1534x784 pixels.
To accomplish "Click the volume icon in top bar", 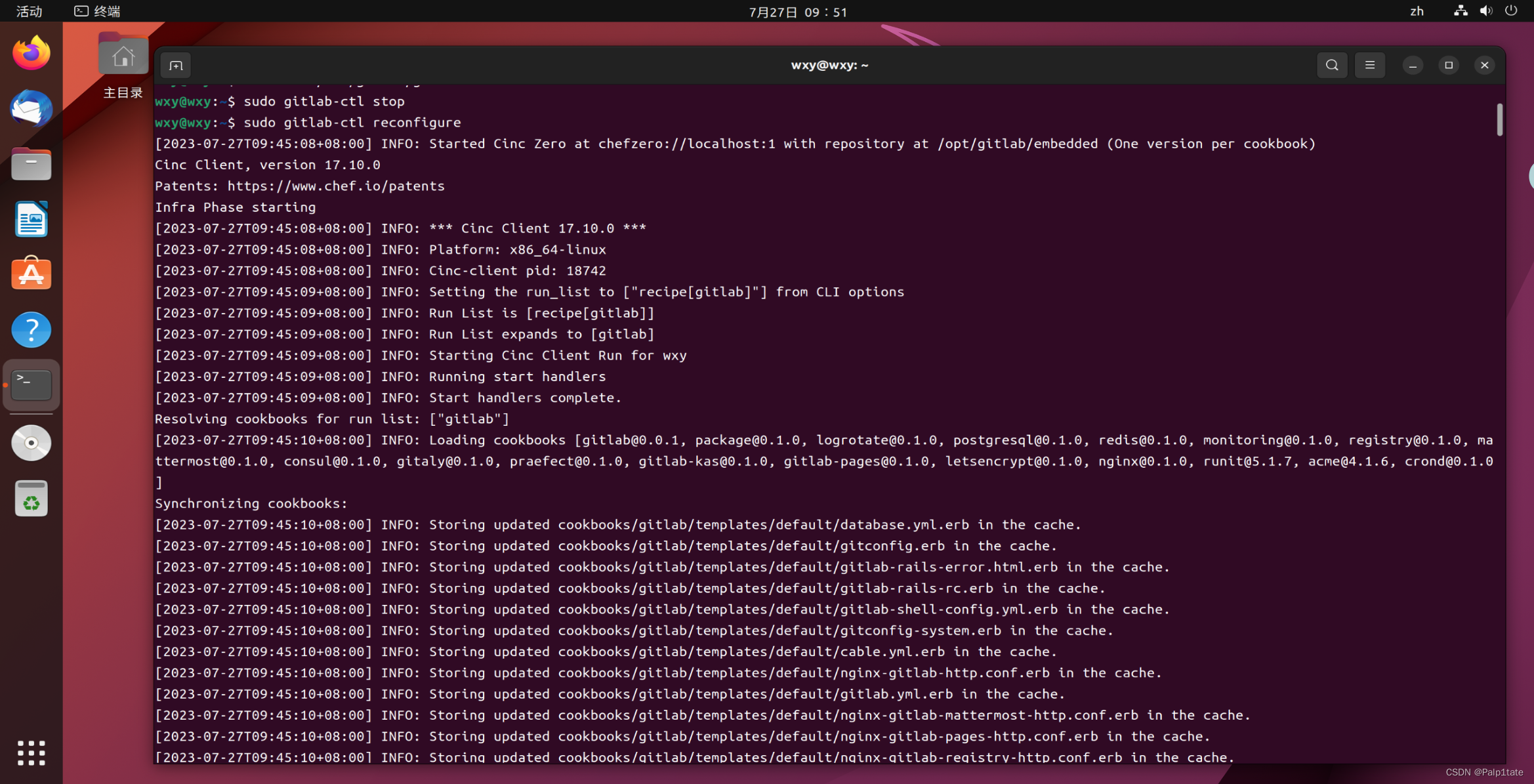I will pyautogui.click(x=1486, y=10).
